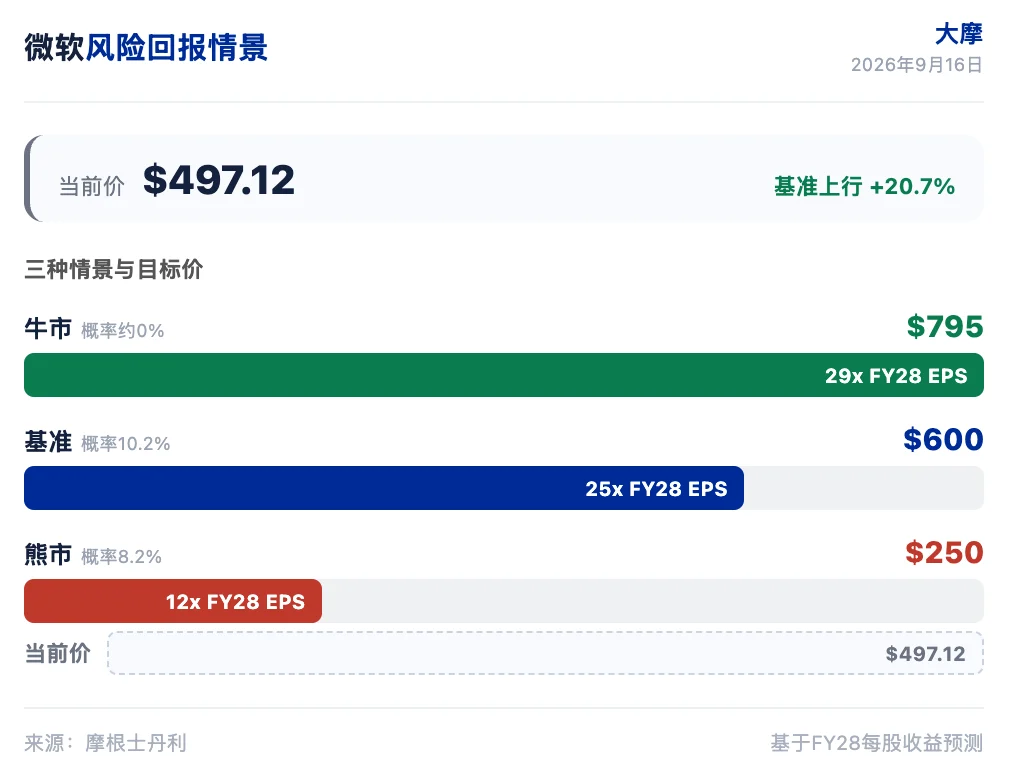This screenshot has height=778, width=1016.
Task: Click the 概率约0% probability text
Action: coord(122,331)
